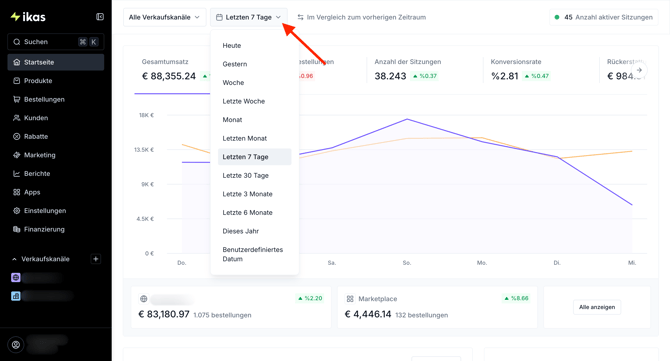Click the Marketing sidebar icon
The height and width of the screenshot is (361, 670).
(x=17, y=155)
